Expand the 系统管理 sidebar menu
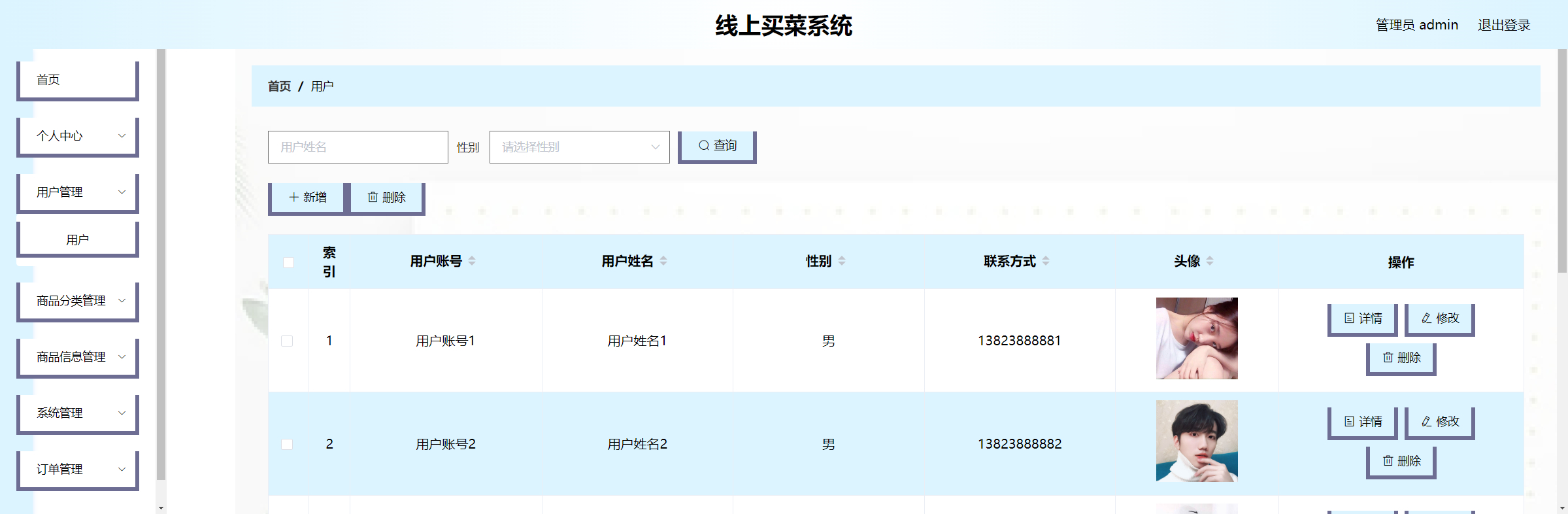1568x514 pixels. [x=78, y=414]
